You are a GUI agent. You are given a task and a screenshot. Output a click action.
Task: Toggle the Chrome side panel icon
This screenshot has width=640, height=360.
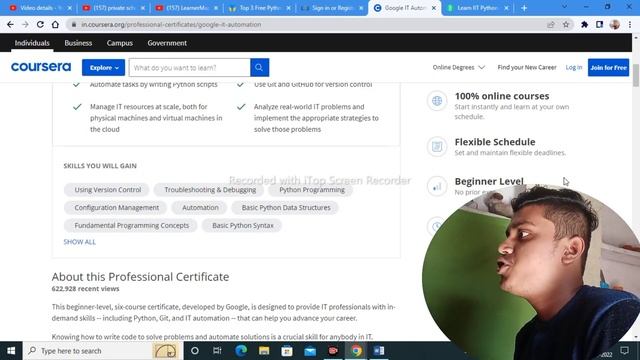pos(599,24)
